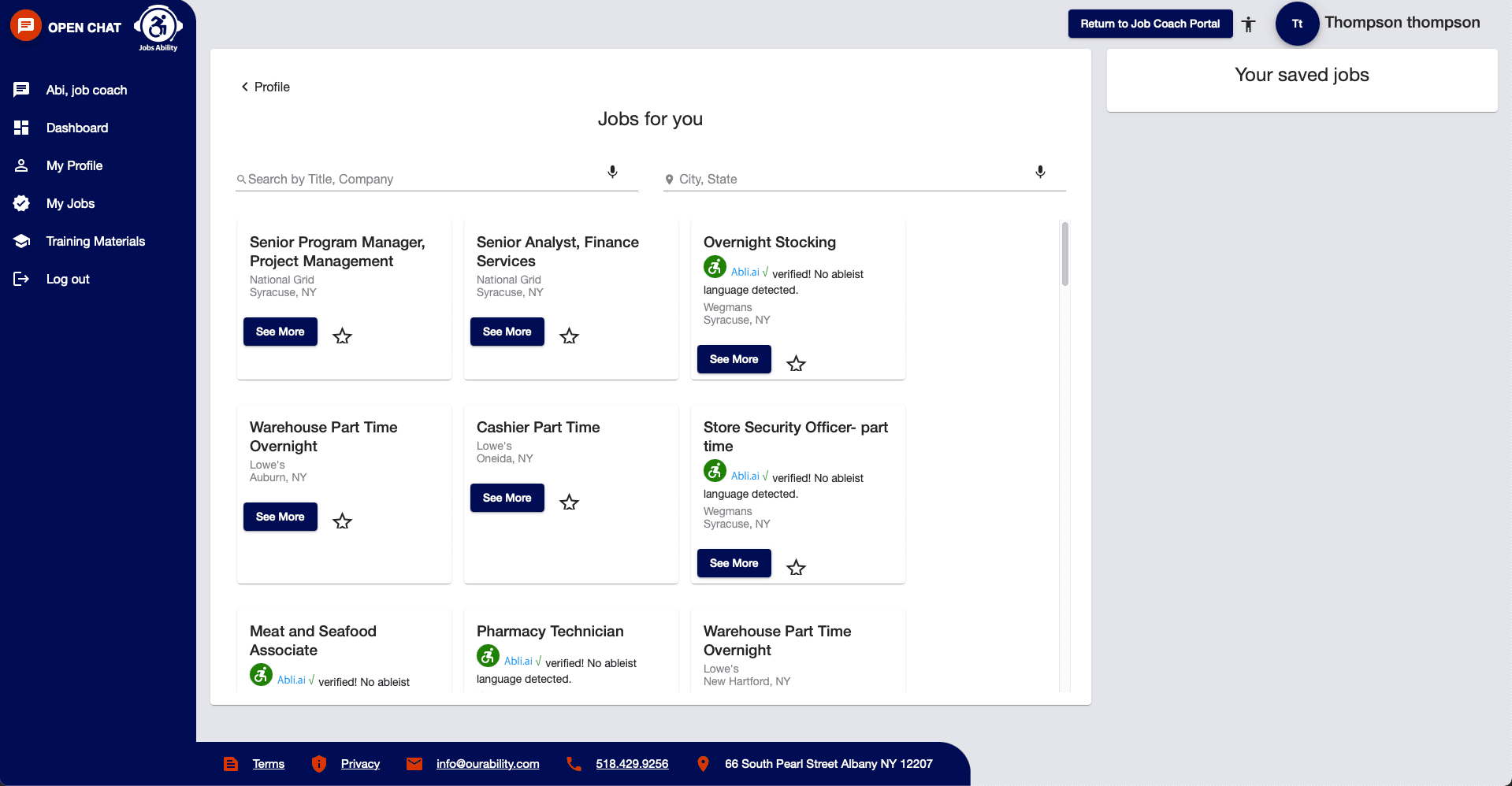See More for Senior Program Manager job
Viewport: 1512px width, 786px height.
(x=280, y=332)
